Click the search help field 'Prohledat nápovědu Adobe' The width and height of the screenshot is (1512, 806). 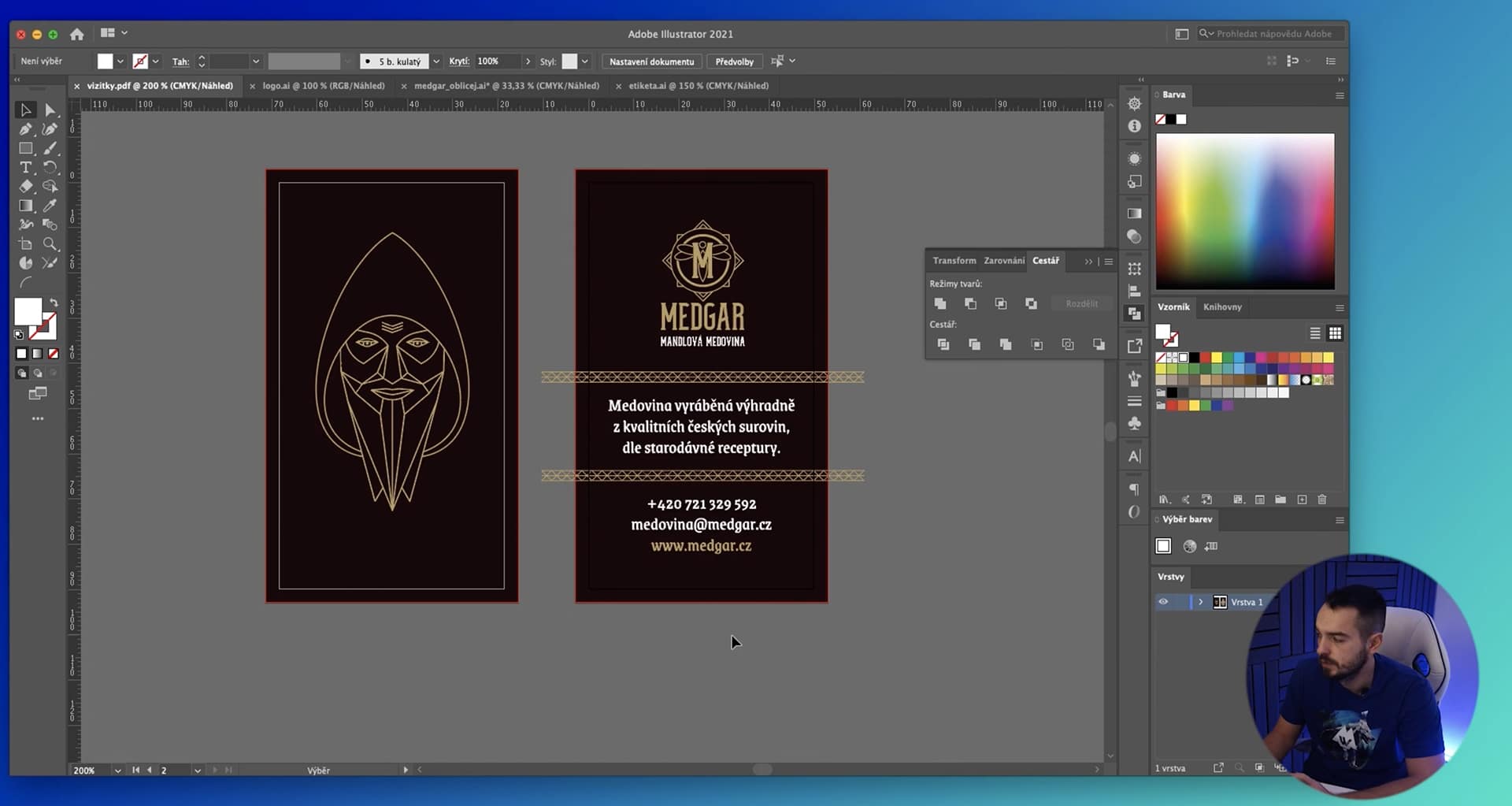pos(1271,34)
